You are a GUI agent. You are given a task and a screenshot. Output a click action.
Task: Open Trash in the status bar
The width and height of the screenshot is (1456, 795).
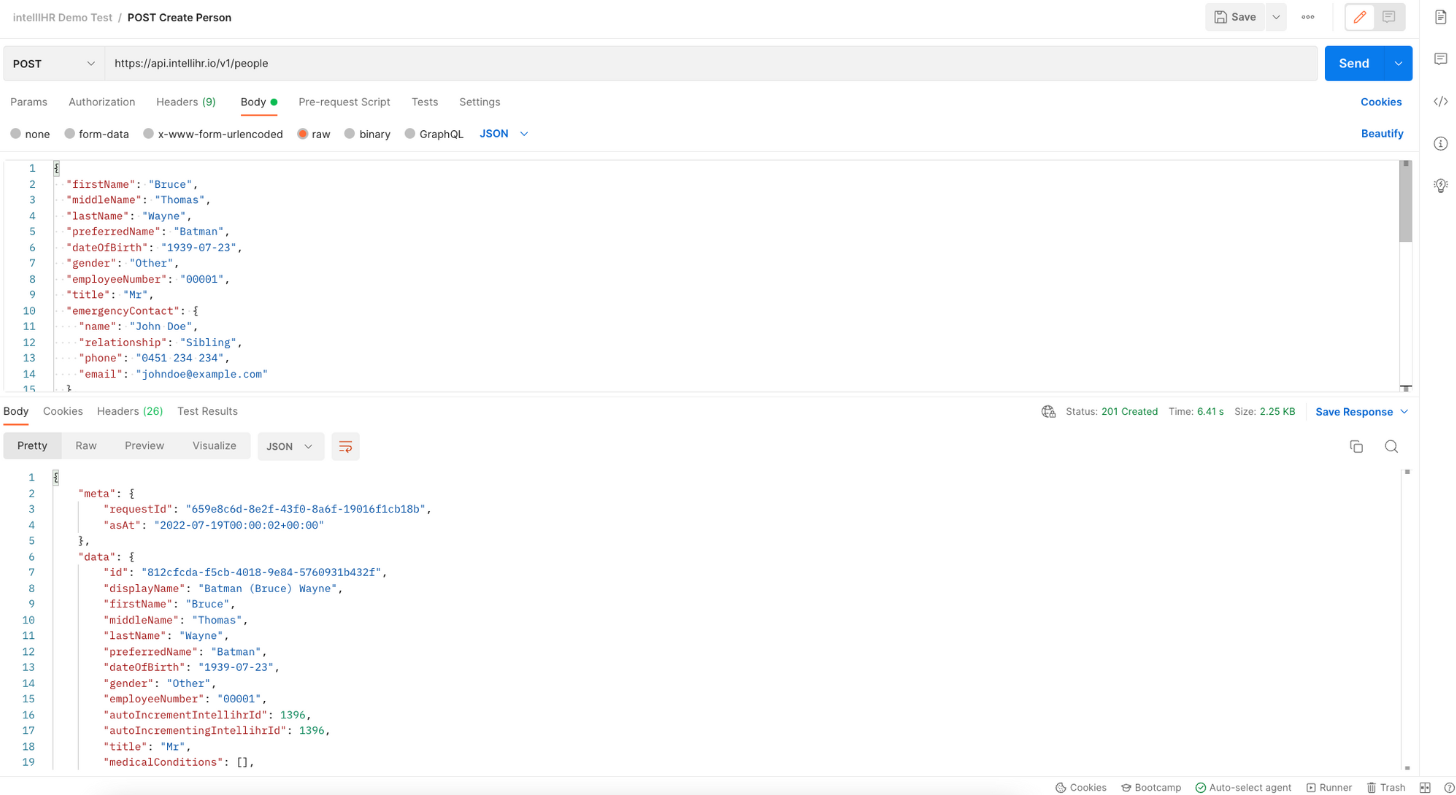tap(1386, 788)
